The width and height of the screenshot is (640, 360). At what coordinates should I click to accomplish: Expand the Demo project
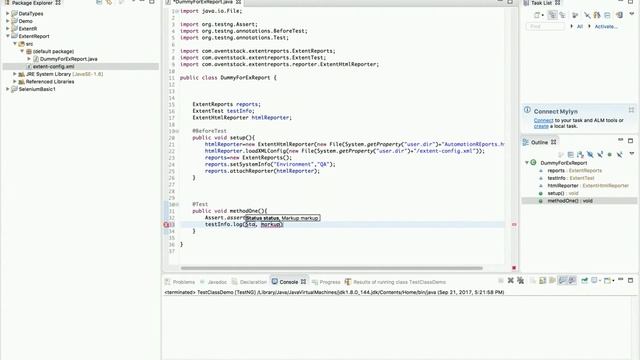click(x=7, y=21)
